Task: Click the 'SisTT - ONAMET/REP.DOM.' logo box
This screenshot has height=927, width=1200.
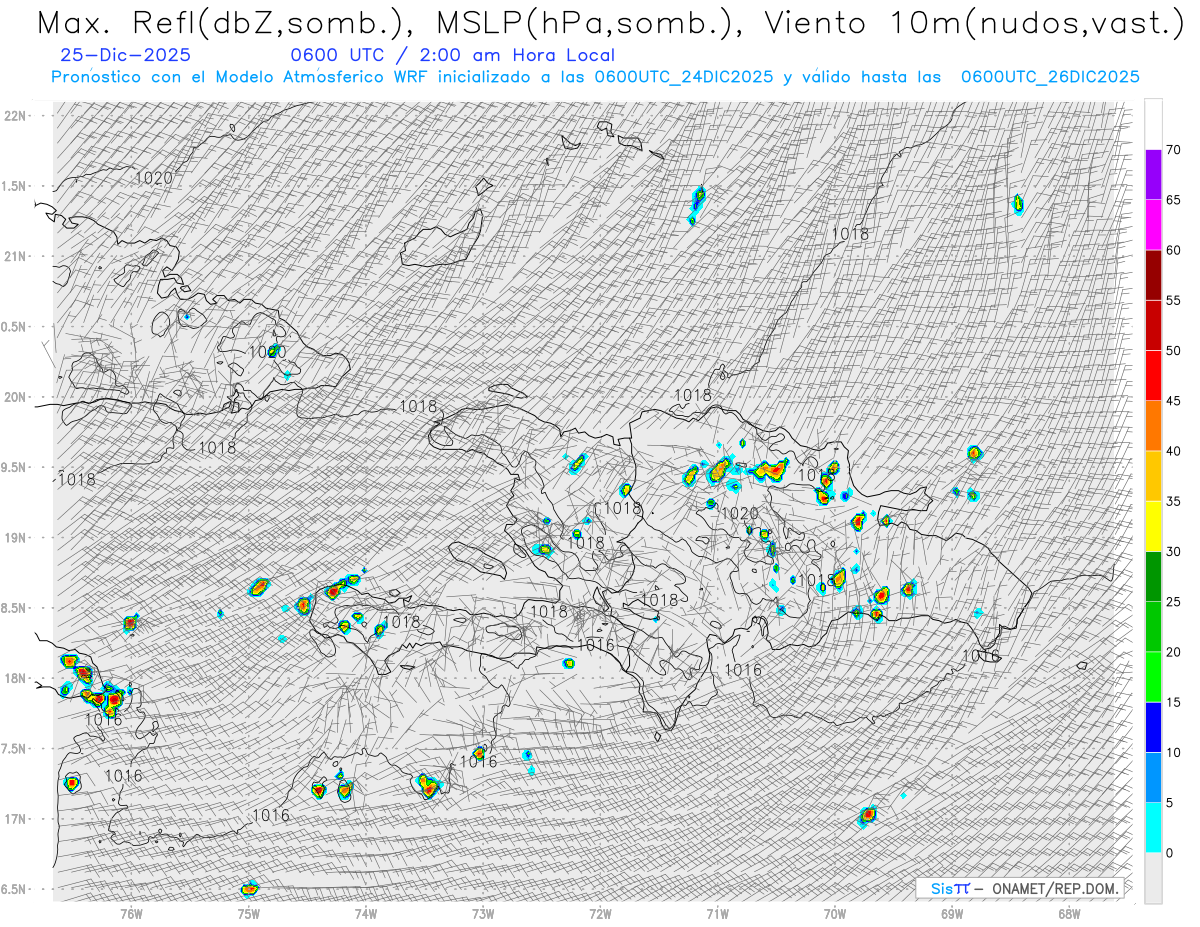Action: [x=1019, y=888]
